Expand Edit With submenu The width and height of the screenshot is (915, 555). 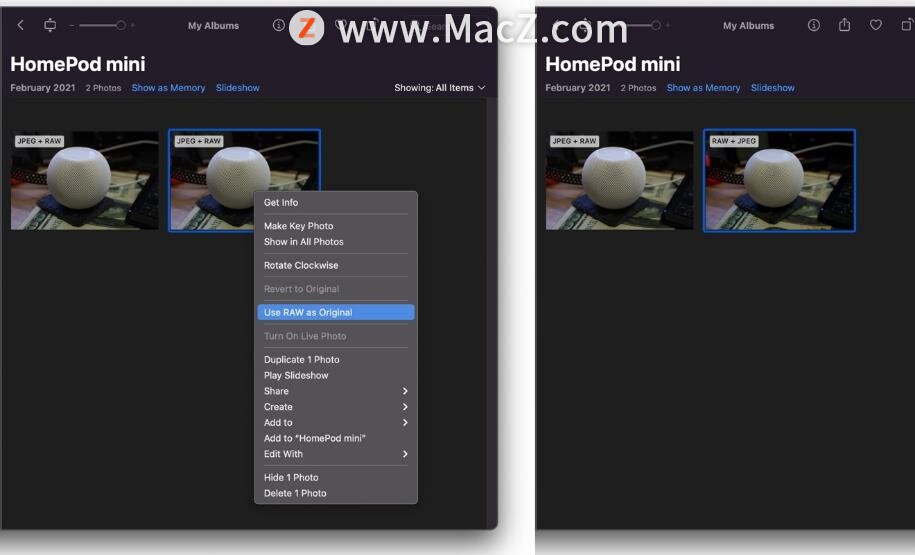pyautogui.click(x=336, y=454)
